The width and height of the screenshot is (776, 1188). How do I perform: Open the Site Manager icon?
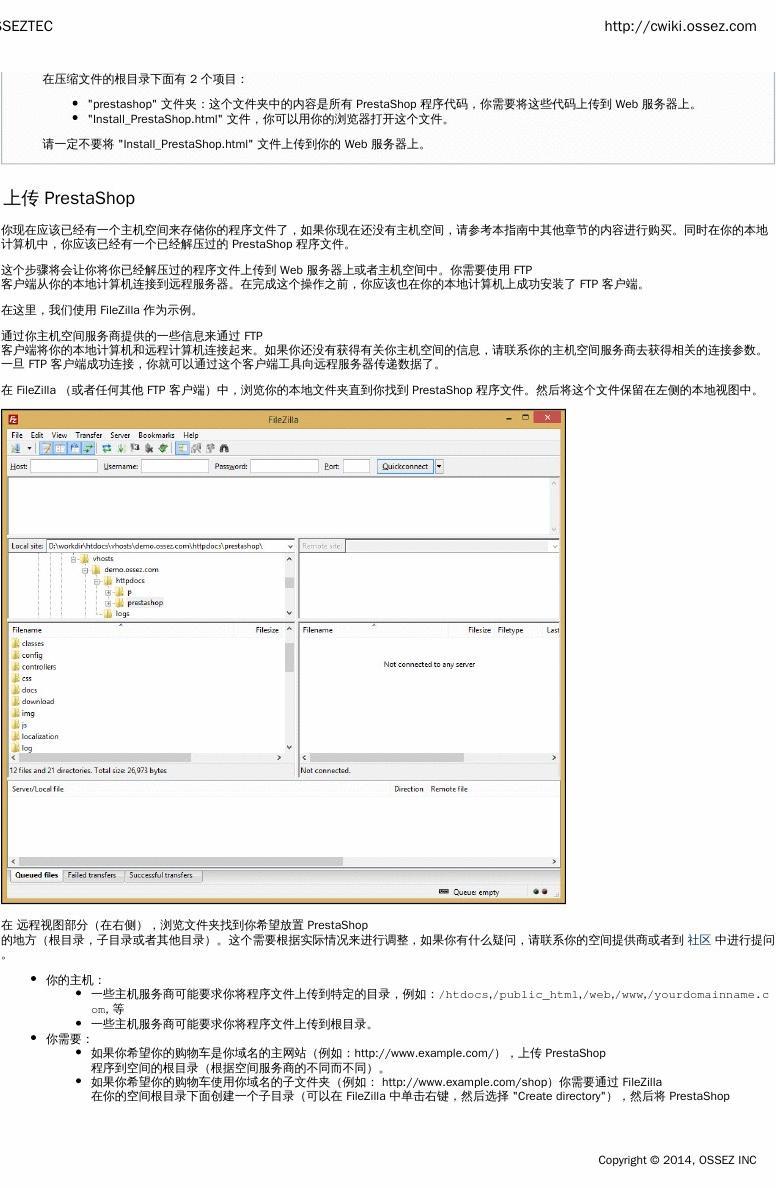[16, 449]
